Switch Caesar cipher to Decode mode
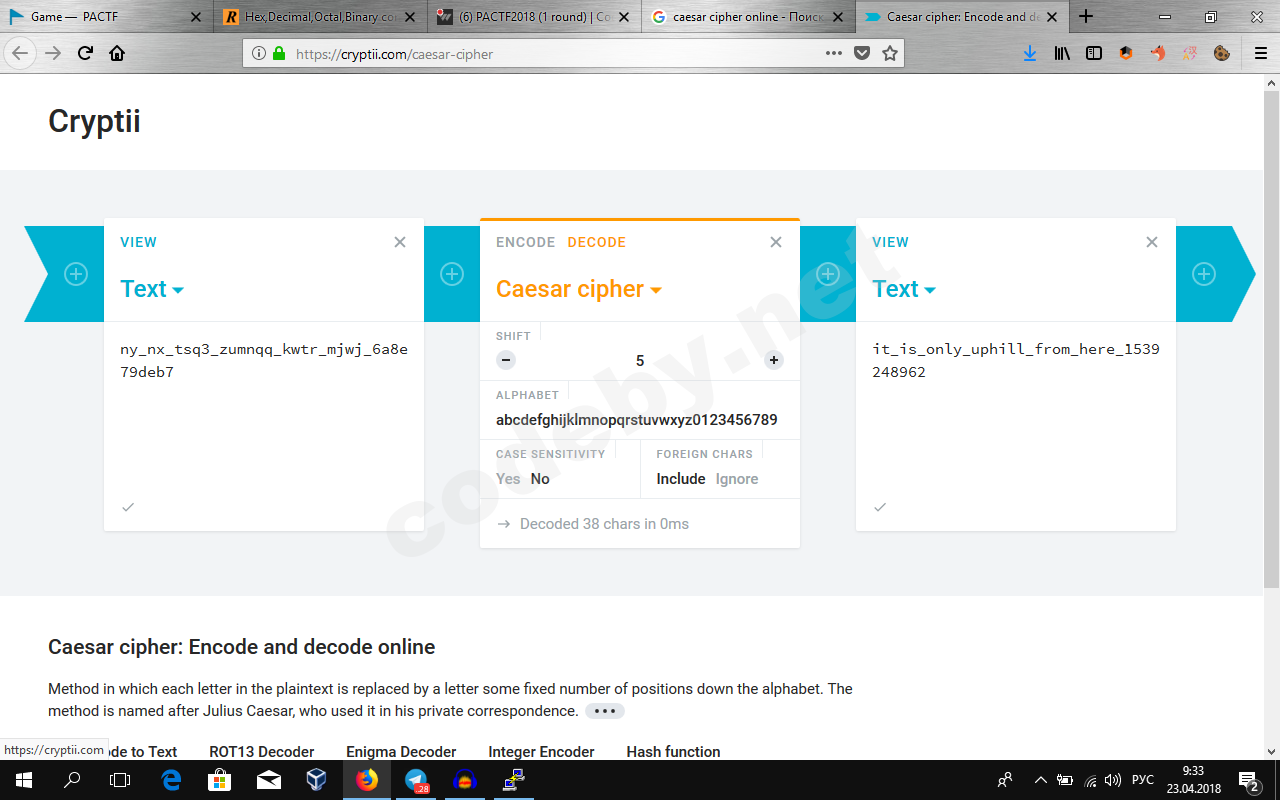Image resolution: width=1280 pixels, height=800 pixels. pyautogui.click(x=597, y=242)
